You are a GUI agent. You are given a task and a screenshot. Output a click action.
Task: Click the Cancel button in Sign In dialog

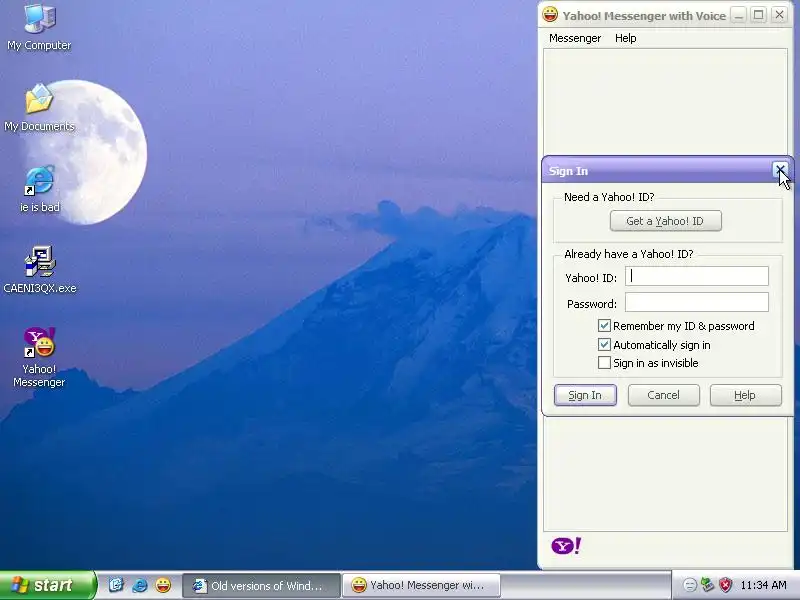(x=663, y=395)
